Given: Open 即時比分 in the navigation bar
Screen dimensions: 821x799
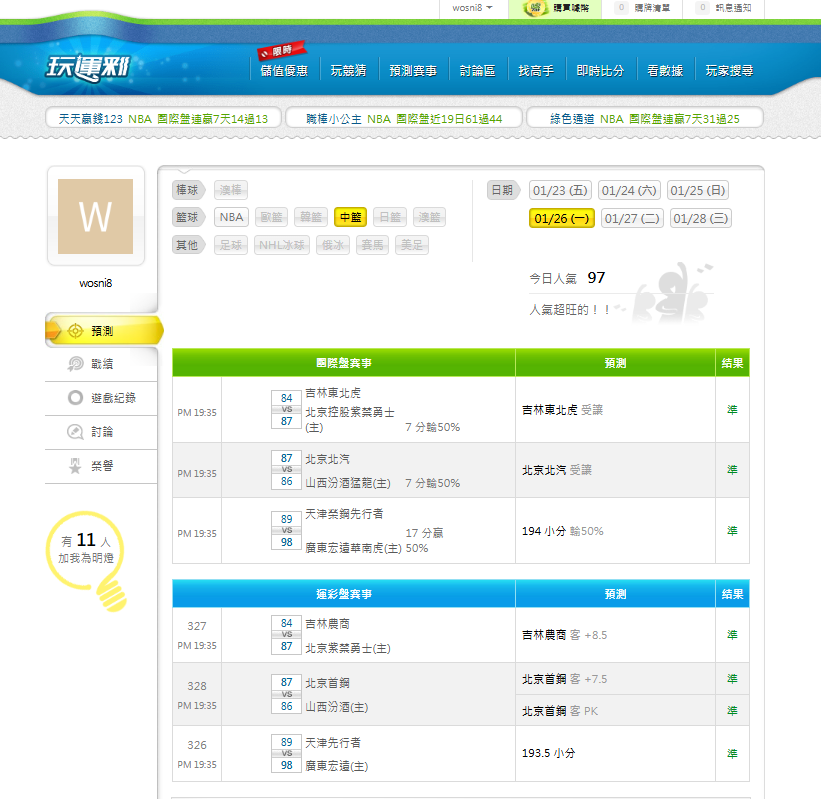Looking at the screenshot, I should tap(600, 71).
